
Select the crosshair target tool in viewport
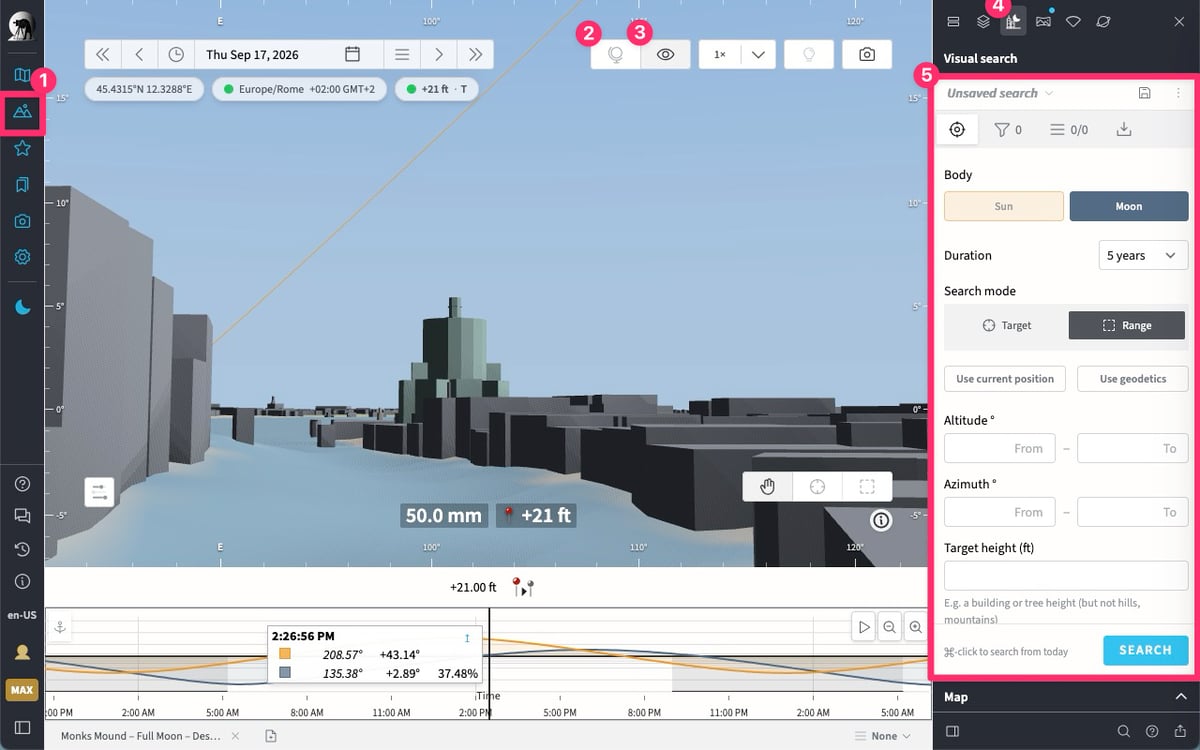pyautogui.click(x=818, y=486)
